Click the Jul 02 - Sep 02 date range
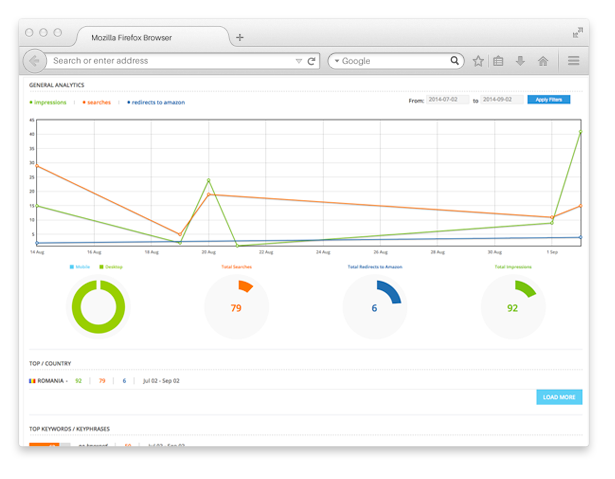 (x=161, y=381)
